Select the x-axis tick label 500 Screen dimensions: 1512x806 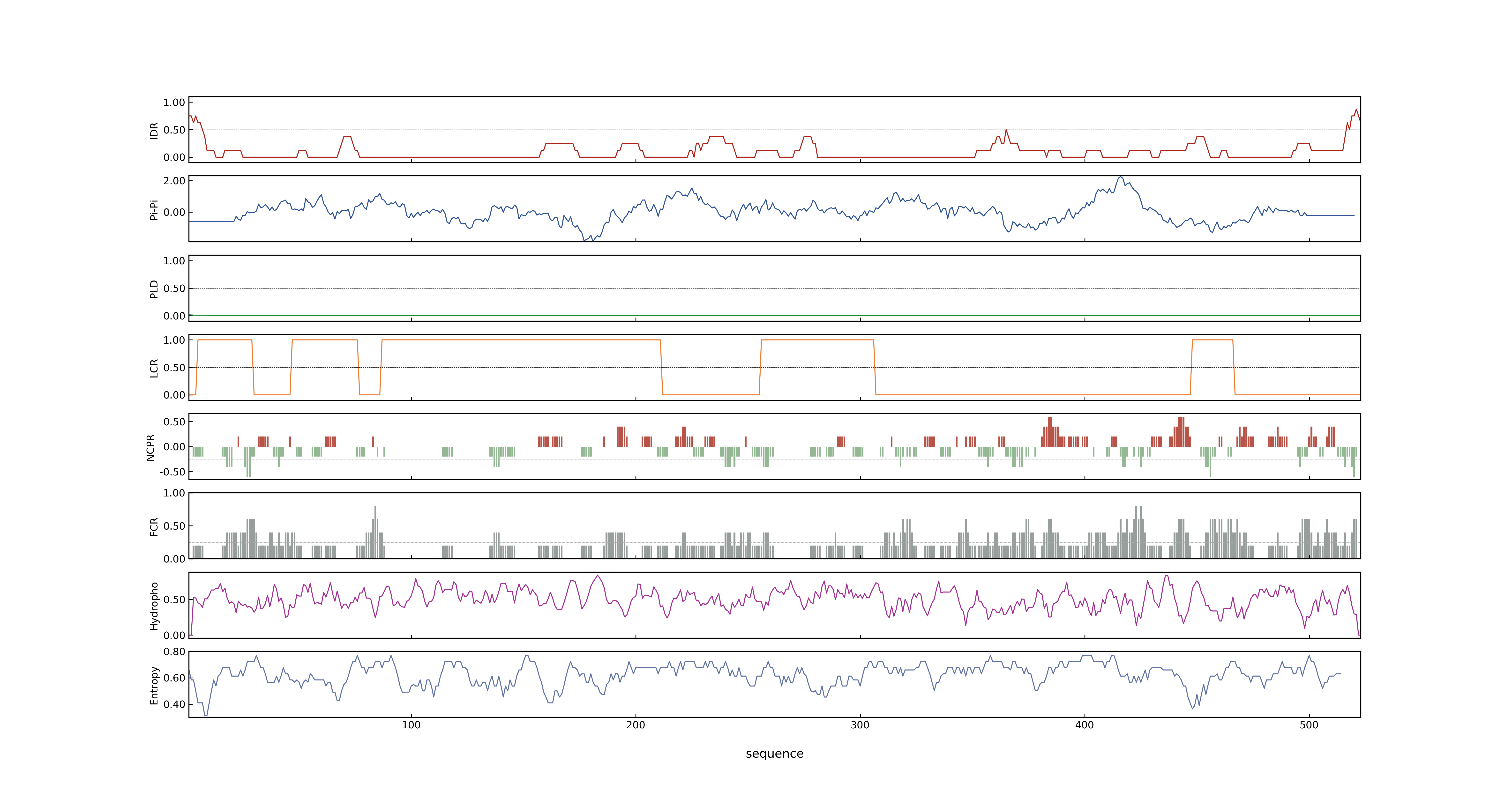point(1309,725)
